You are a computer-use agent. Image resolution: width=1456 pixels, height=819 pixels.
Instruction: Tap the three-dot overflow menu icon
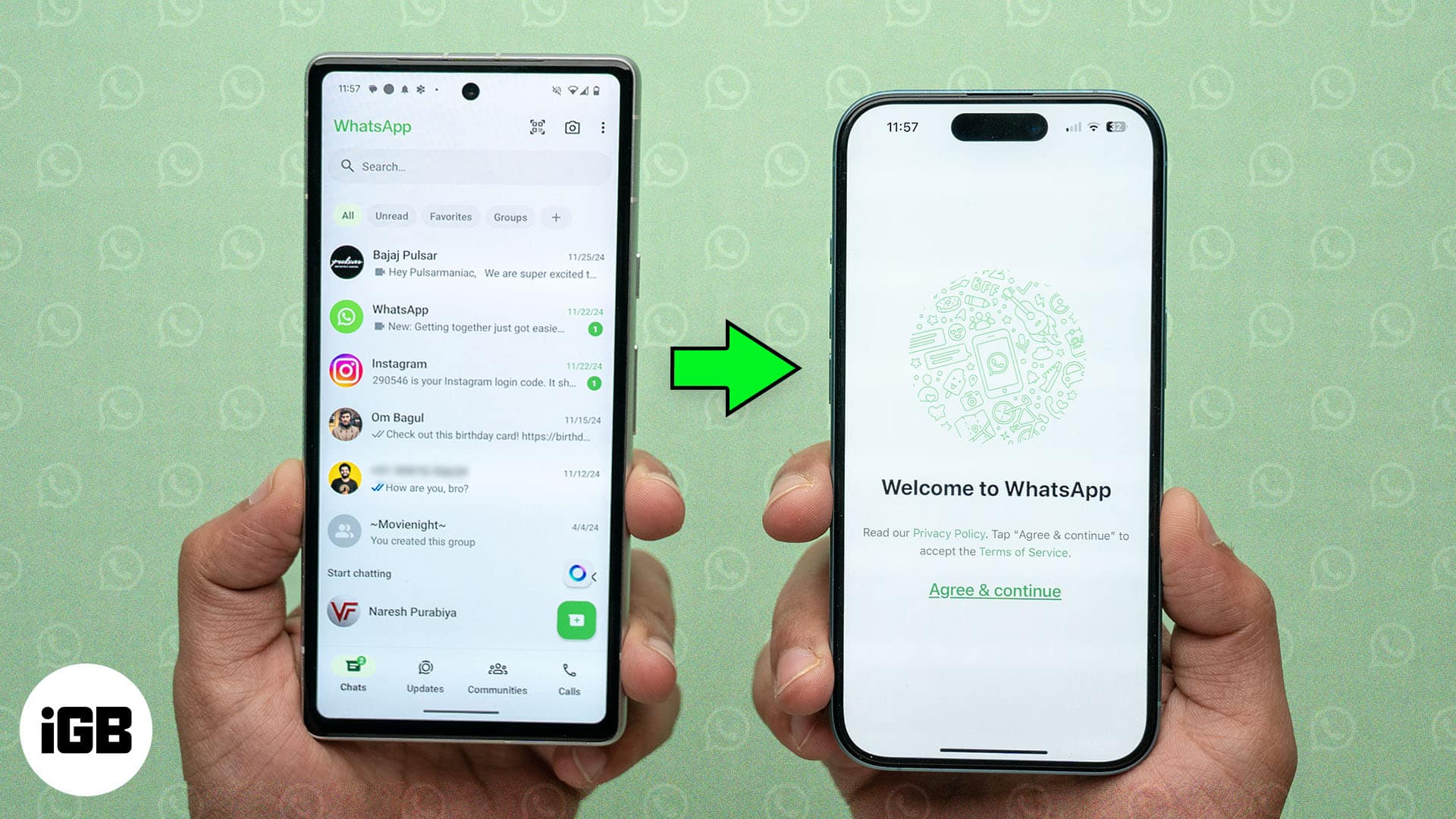602,127
